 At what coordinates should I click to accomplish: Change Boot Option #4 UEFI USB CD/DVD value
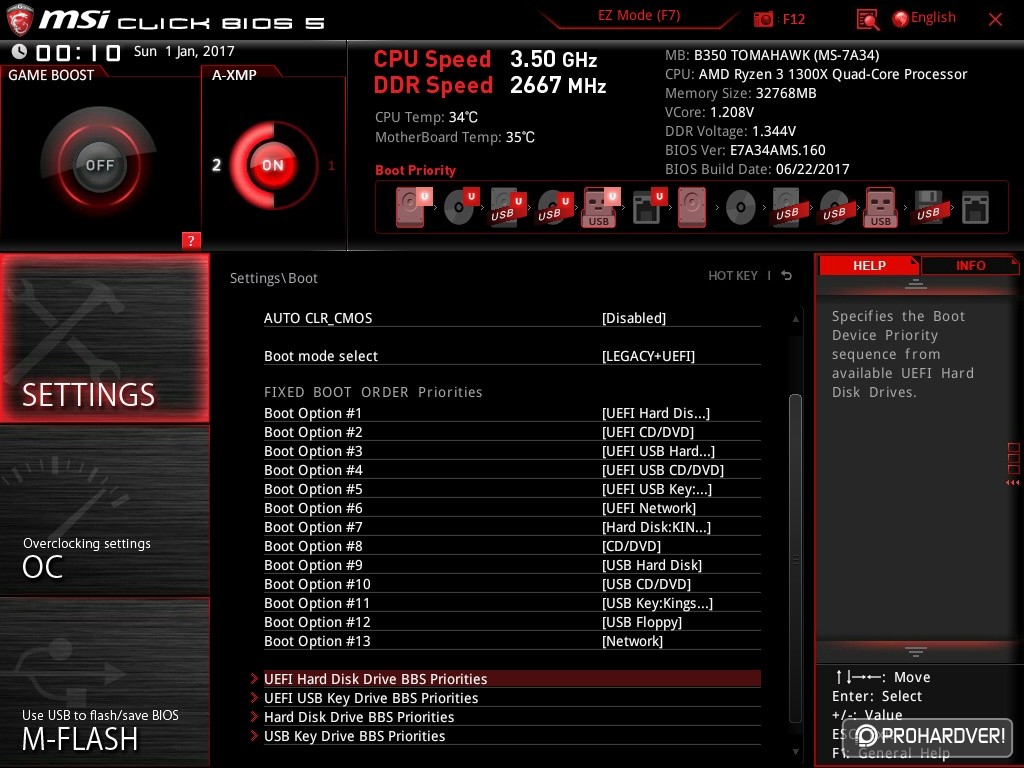662,470
